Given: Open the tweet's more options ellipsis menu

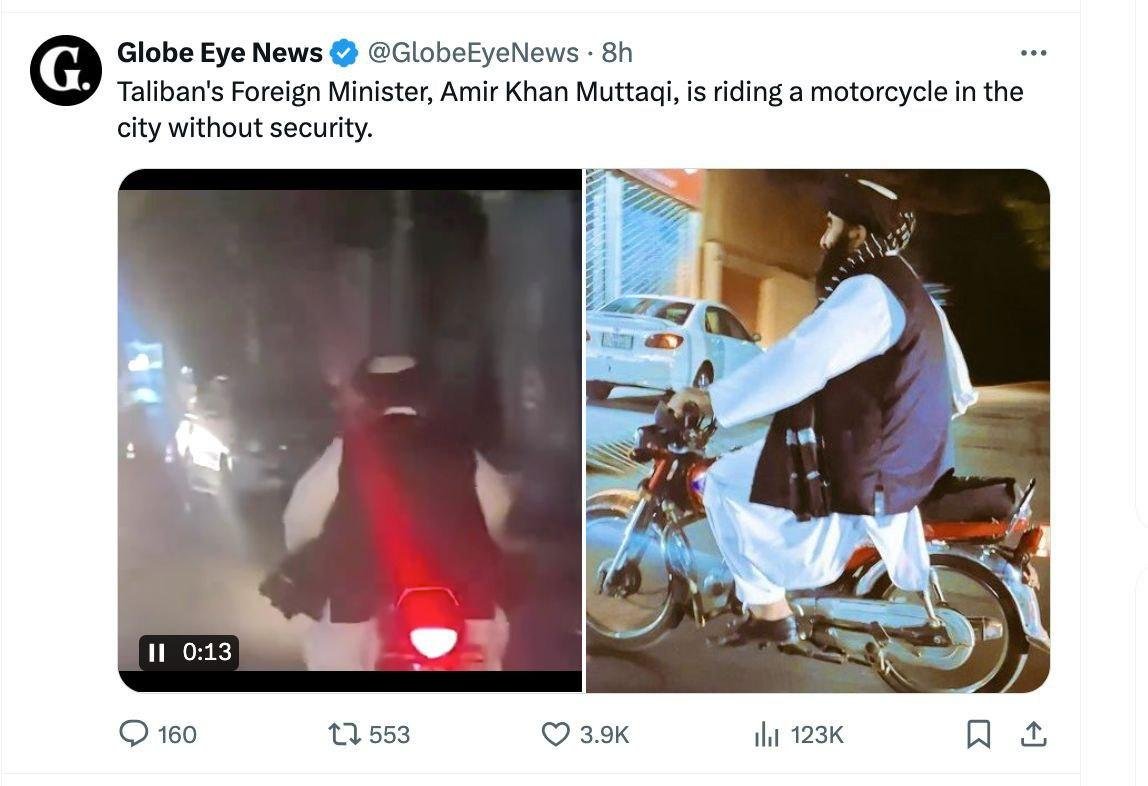Looking at the screenshot, I should click(x=1032, y=53).
